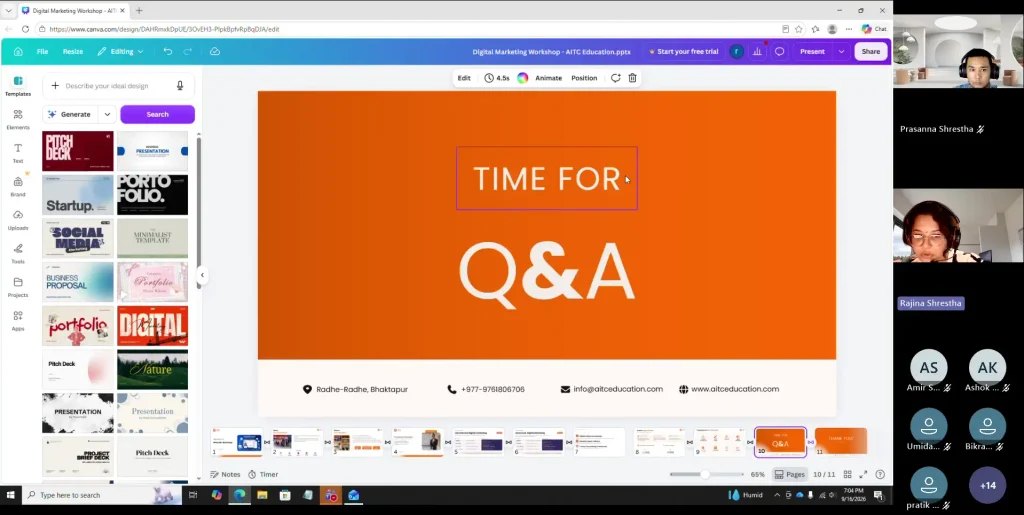The width and height of the screenshot is (1024, 515).
Task: Click Animate in the floating toolbar
Action: click(549, 78)
